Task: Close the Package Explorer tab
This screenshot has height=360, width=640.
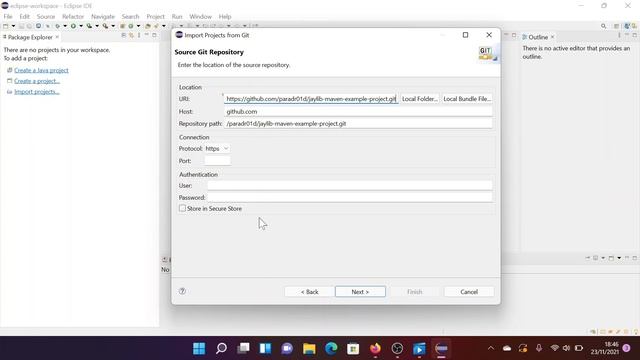Action: point(57,37)
